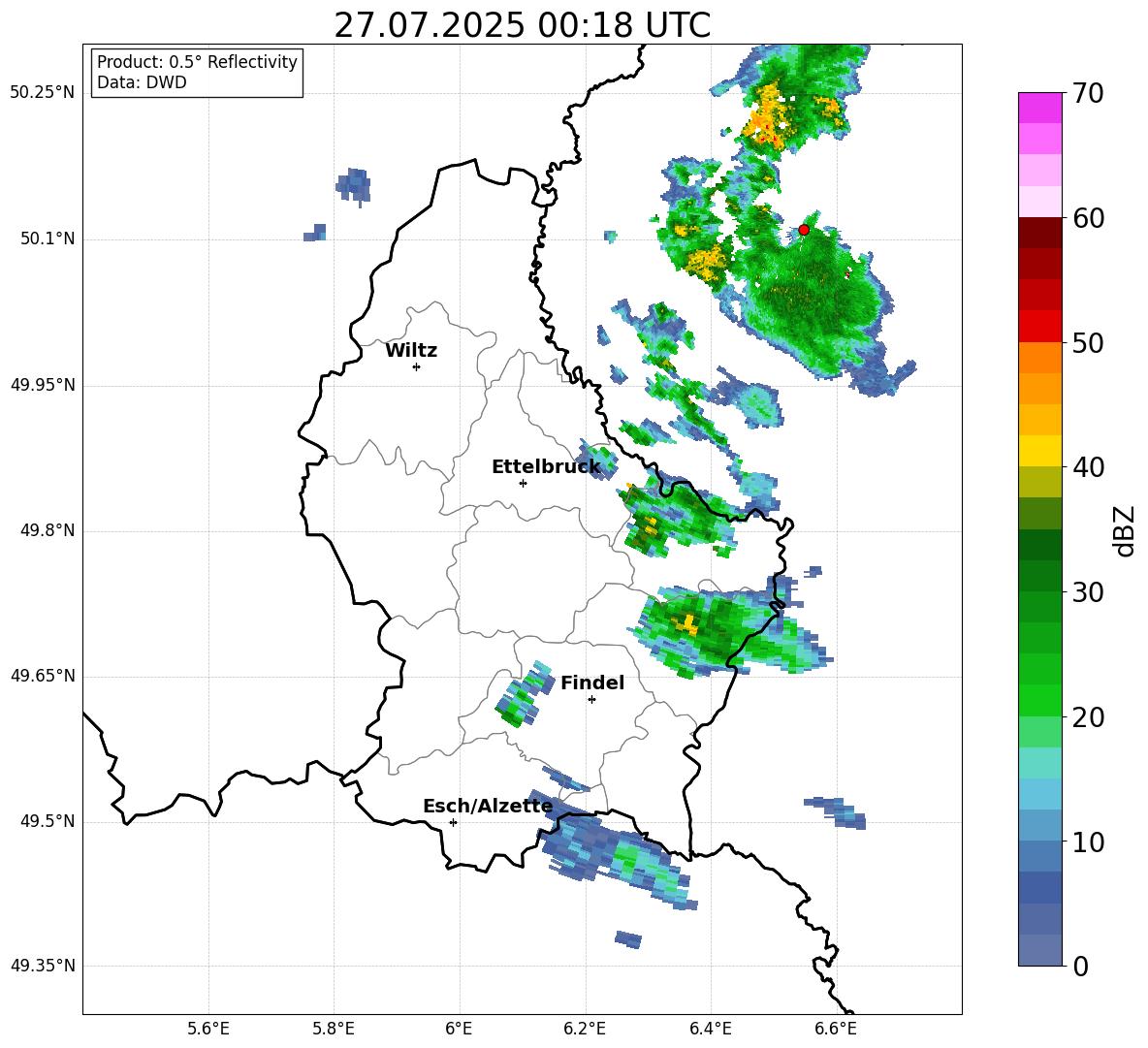This screenshot has height=1048, width=1148.
Task: Click the 49.35°N latitude label
Action: pyautogui.click(x=43, y=966)
